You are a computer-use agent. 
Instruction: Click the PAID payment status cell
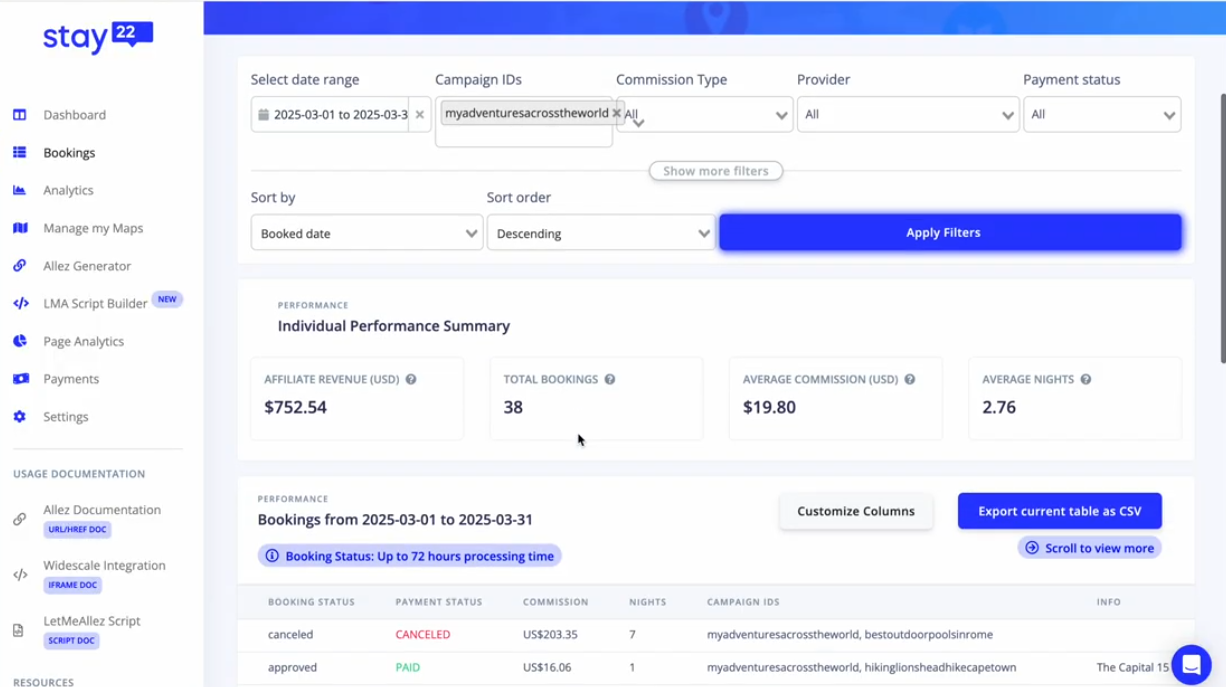click(408, 667)
